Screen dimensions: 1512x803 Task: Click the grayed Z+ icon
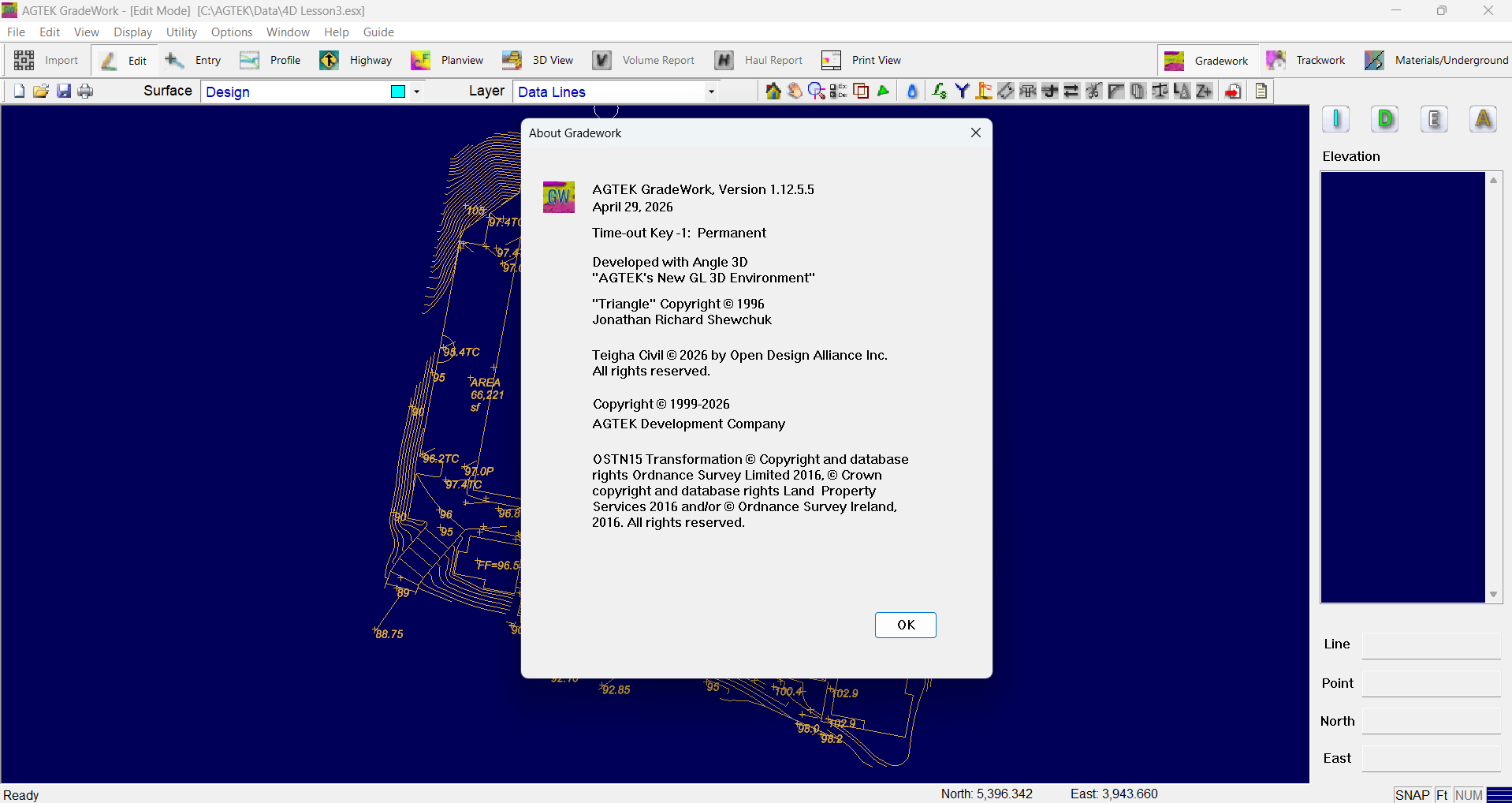pyautogui.click(x=1204, y=91)
